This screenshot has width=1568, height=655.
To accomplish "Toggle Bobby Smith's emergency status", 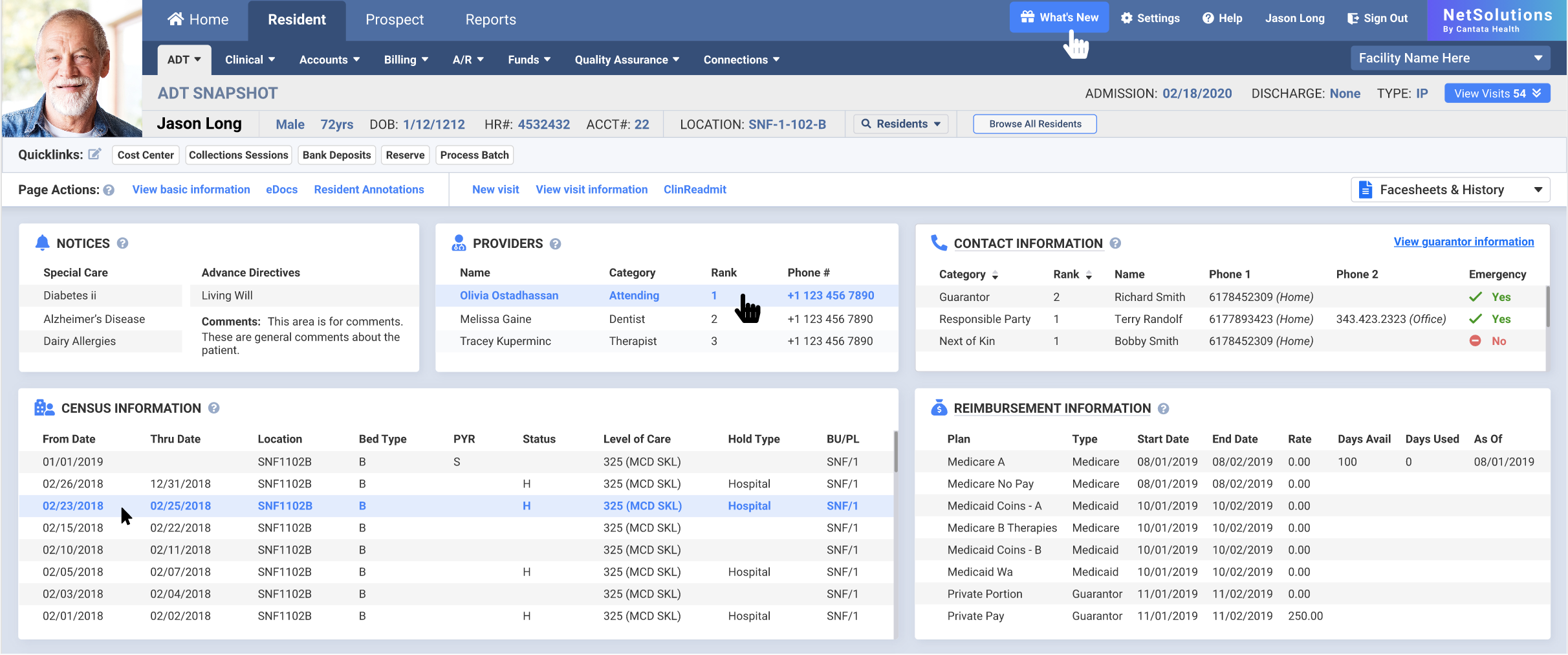I will click(1475, 341).
